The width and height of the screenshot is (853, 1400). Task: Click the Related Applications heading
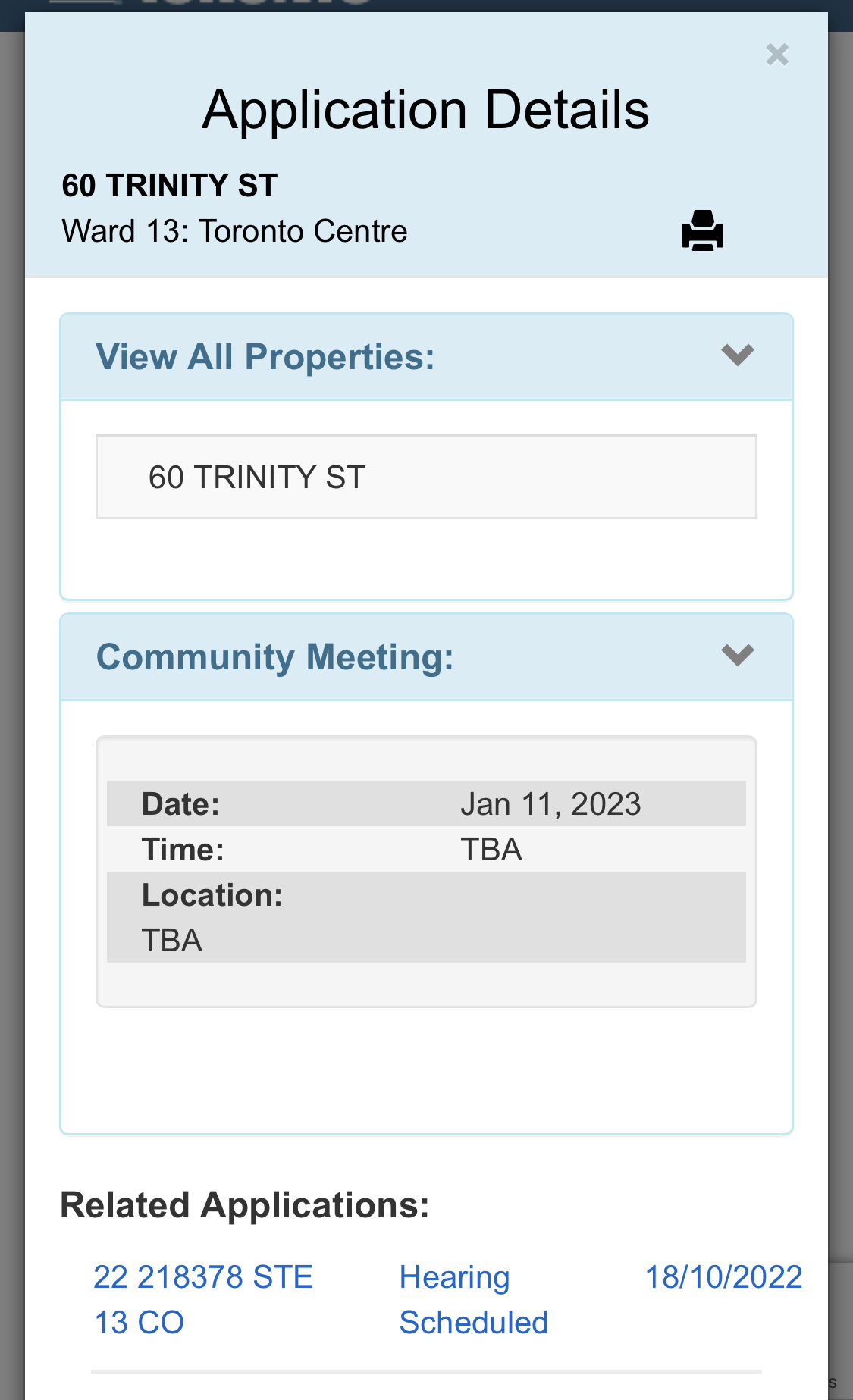[245, 1205]
